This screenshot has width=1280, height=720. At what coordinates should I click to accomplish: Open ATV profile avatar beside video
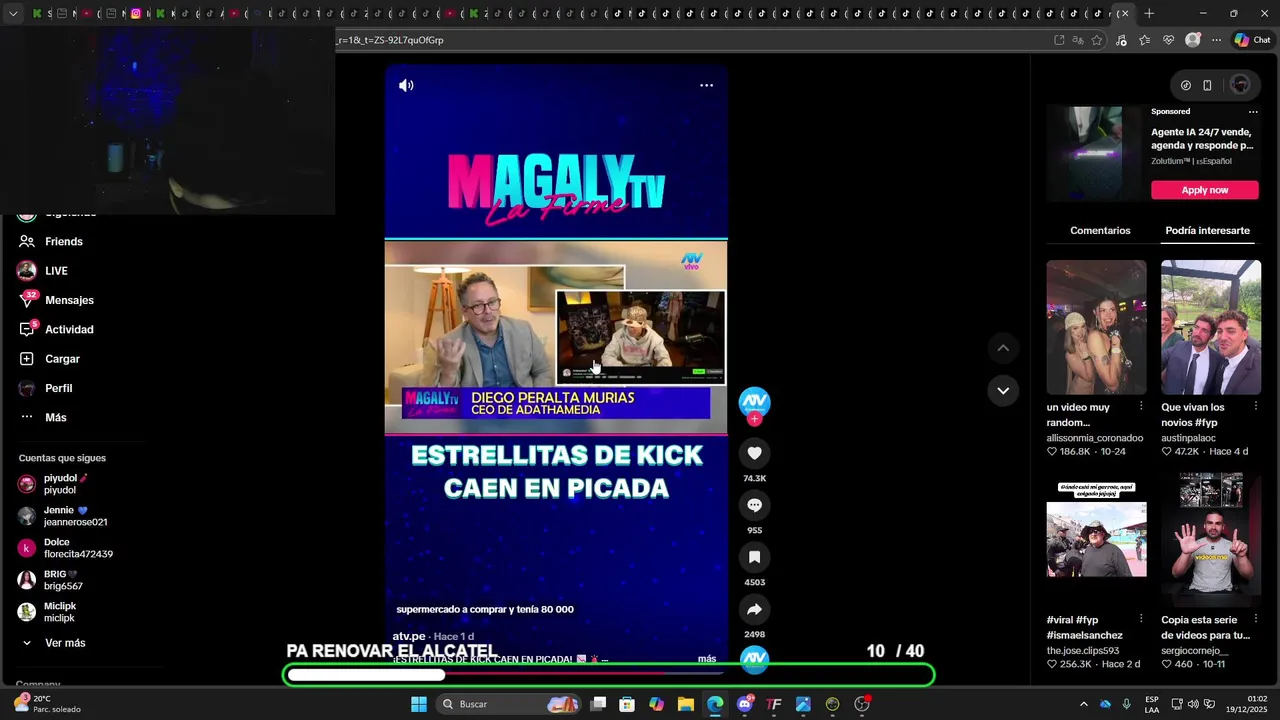point(754,401)
